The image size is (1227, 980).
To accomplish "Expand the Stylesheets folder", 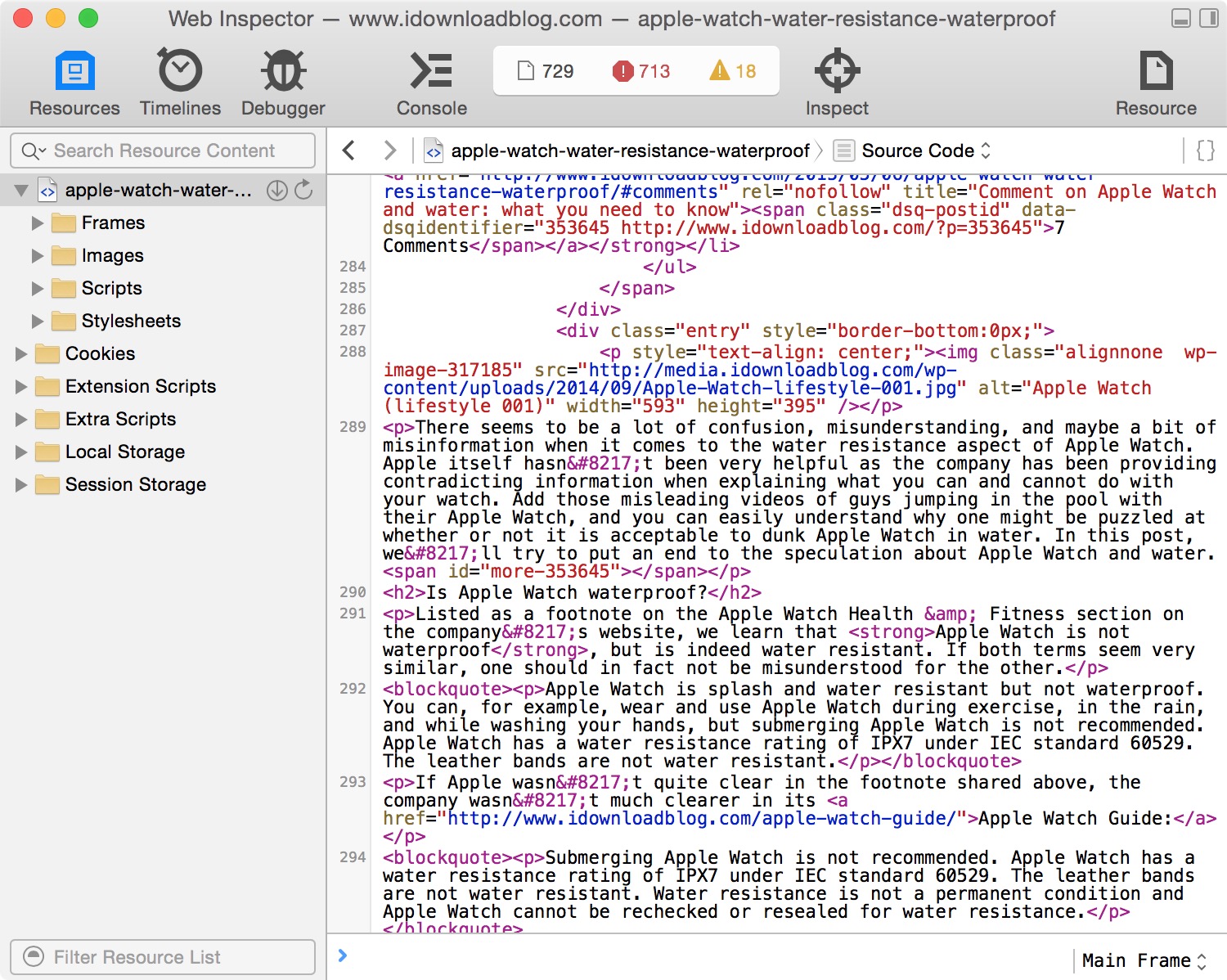I will pos(37,321).
